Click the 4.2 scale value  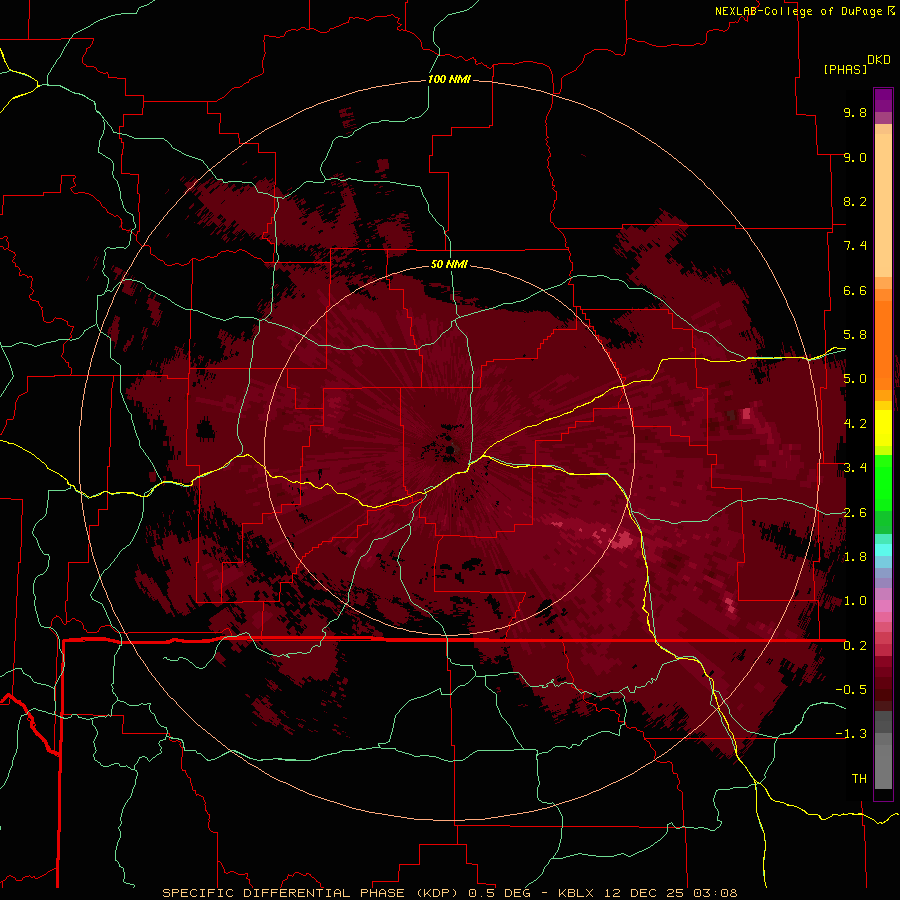tap(855, 424)
